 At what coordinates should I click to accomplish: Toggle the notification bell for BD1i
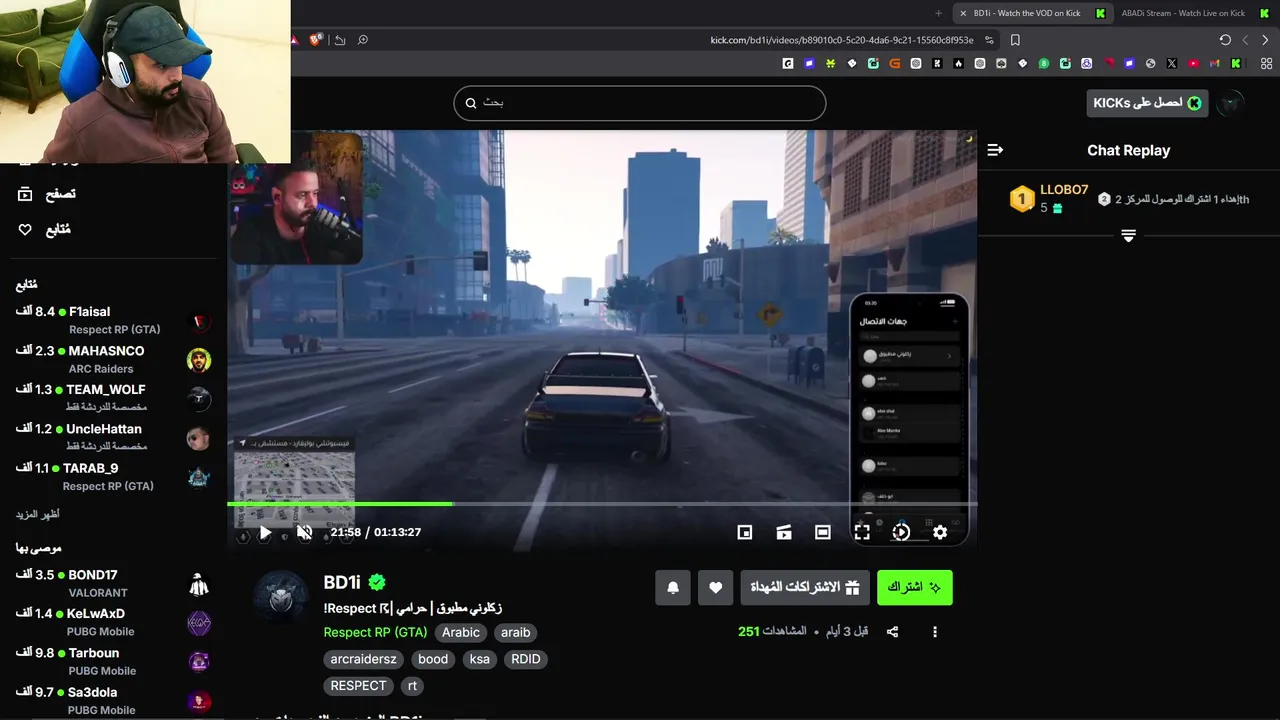click(673, 588)
